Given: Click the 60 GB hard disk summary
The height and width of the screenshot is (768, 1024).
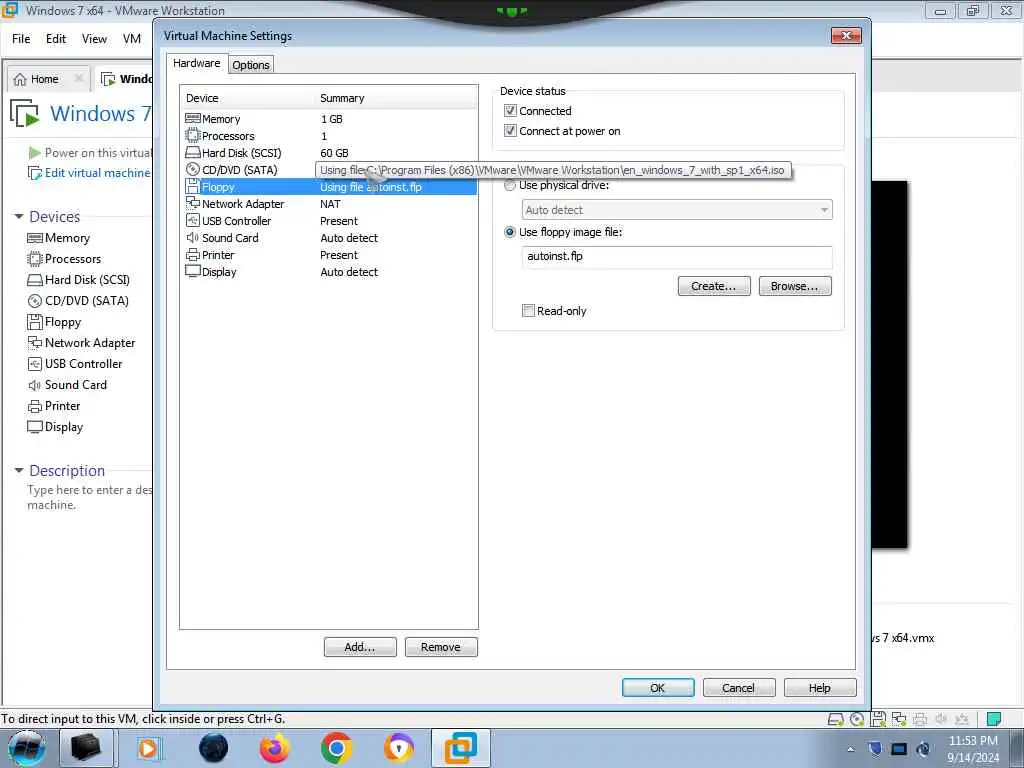Looking at the screenshot, I should tap(334, 153).
